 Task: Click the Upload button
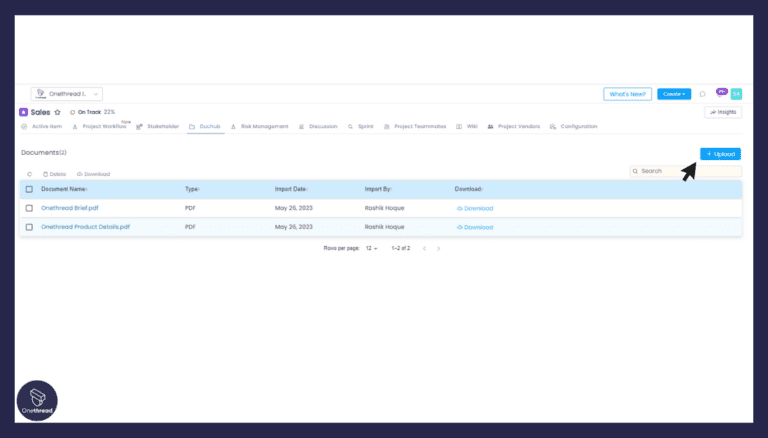[x=720, y=154]
